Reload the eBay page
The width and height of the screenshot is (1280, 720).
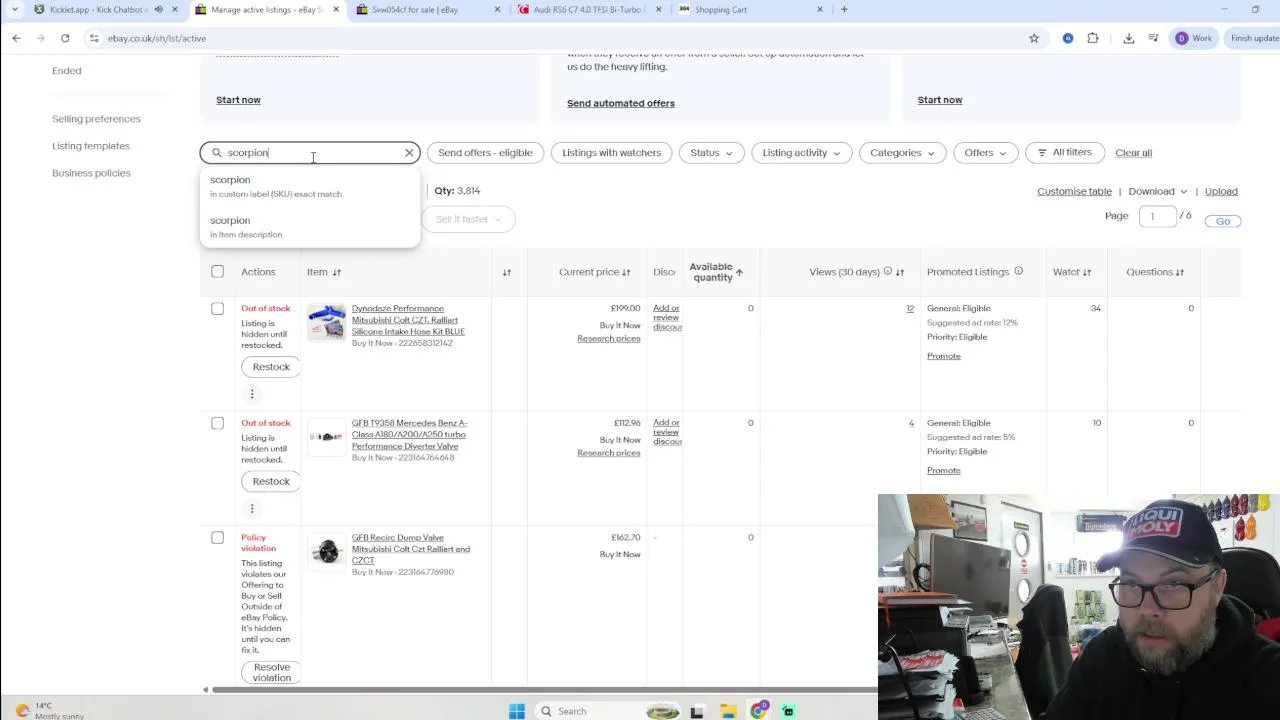65,38
